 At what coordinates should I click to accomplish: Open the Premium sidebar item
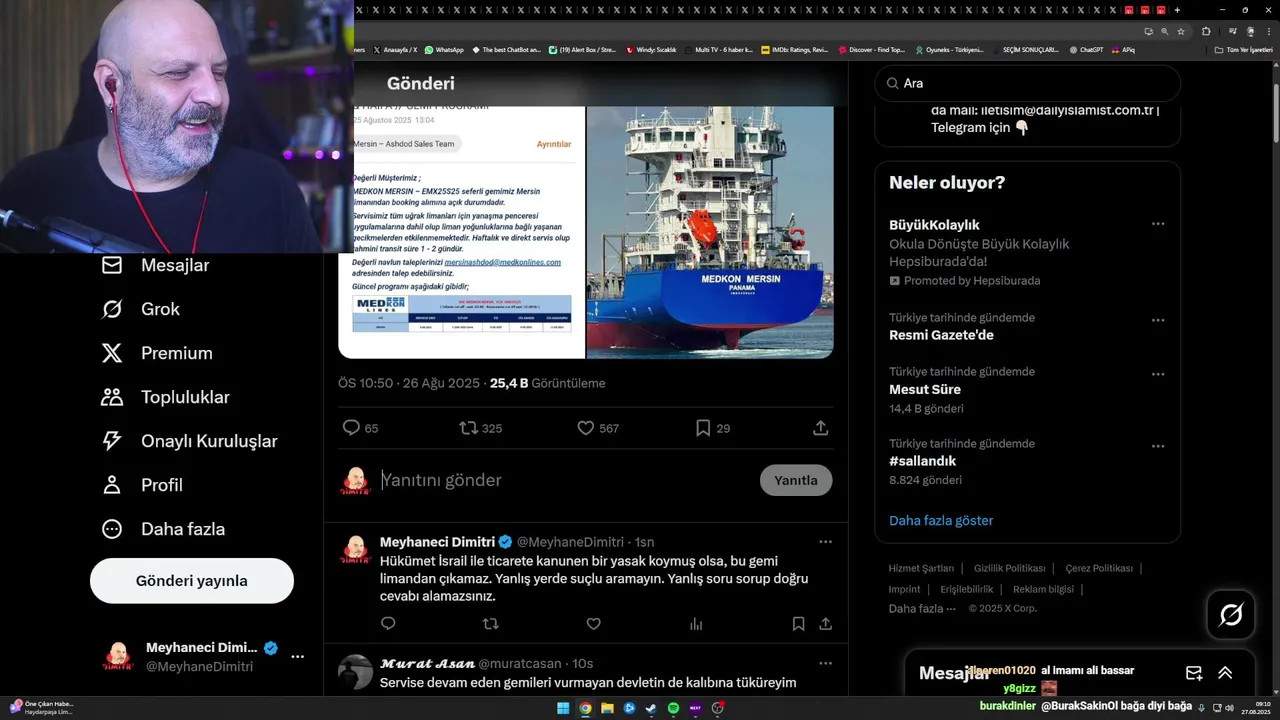157,353
